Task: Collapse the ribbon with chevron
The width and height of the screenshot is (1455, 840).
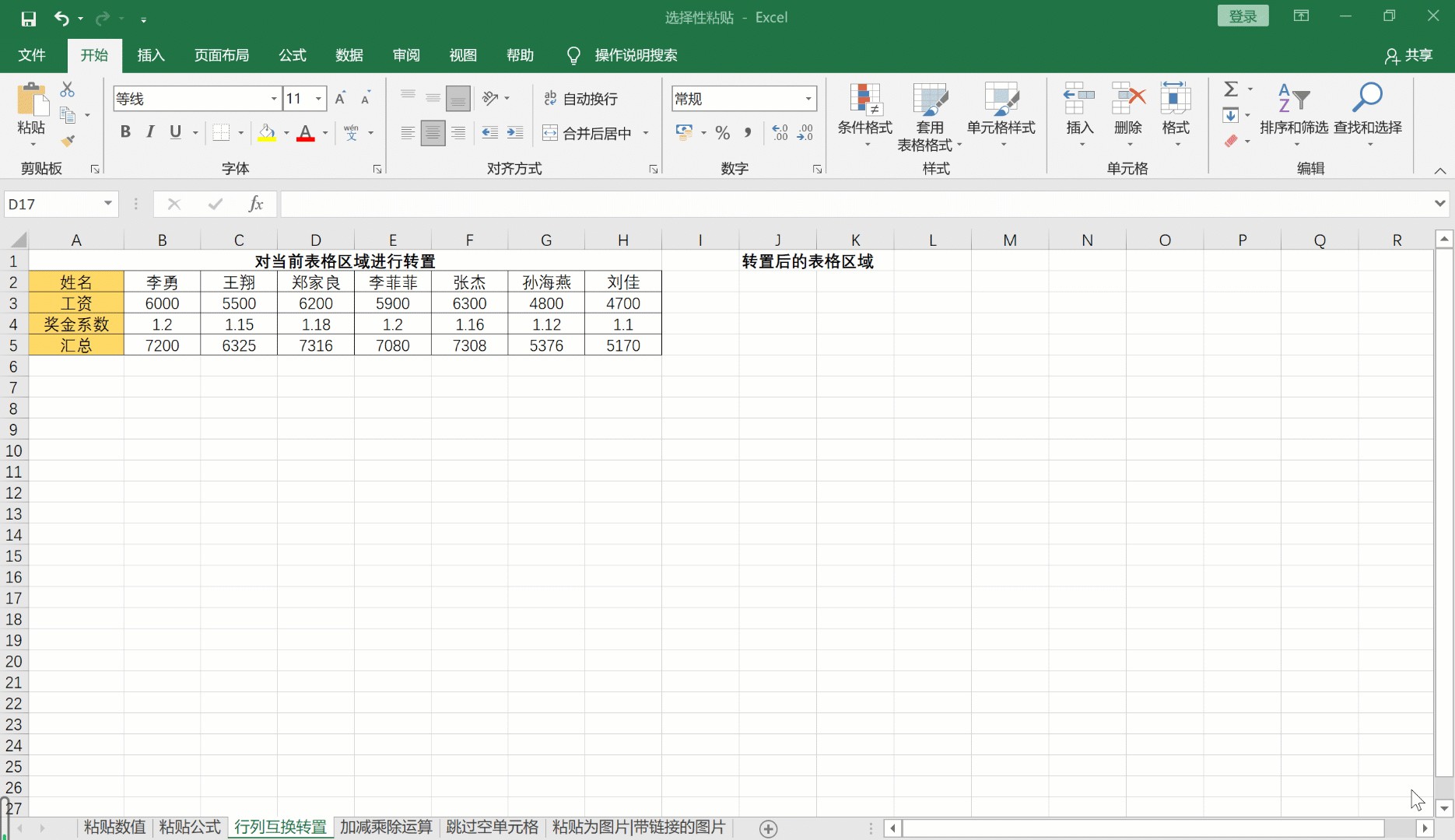Action: (1439, 171)
